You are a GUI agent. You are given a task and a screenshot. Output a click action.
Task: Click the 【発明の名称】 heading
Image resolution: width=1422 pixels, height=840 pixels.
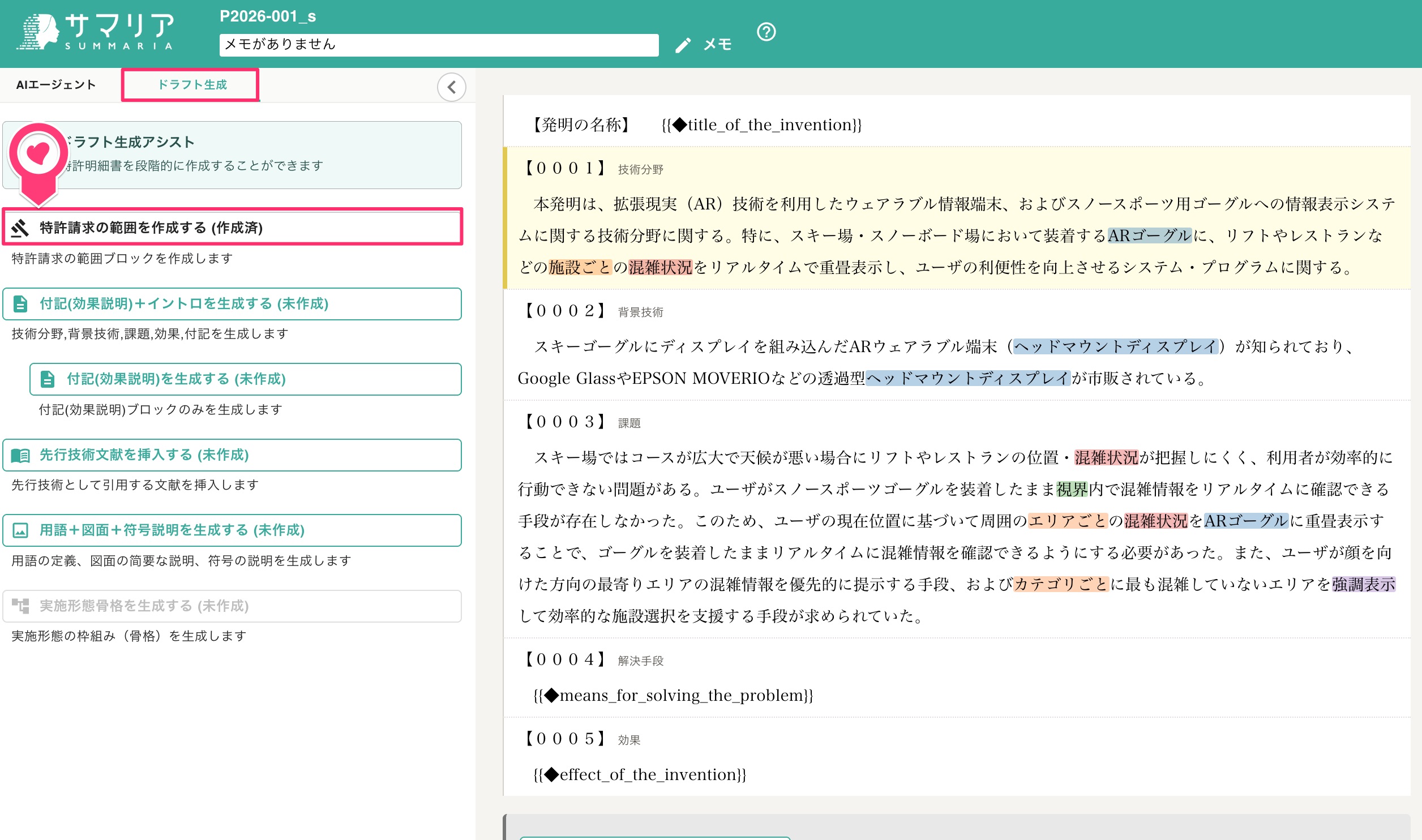point(582,125)
